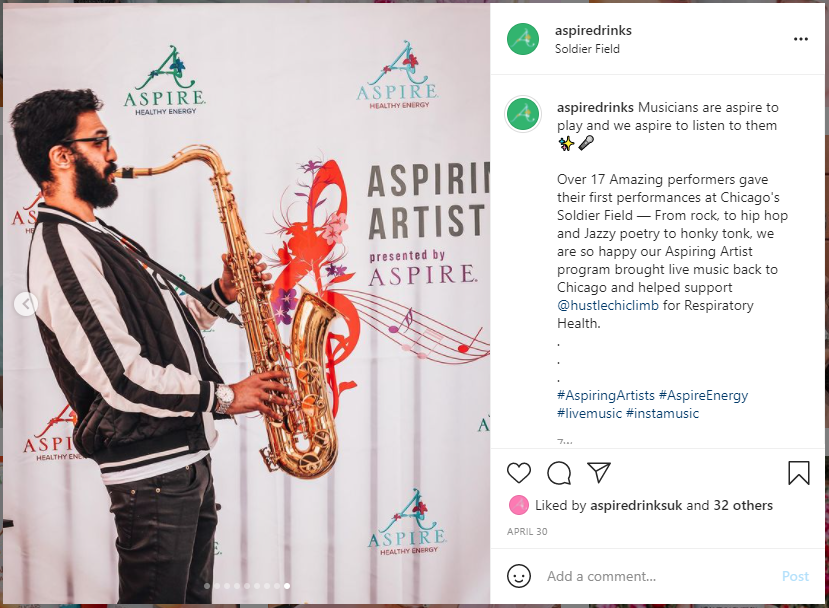Share post with paper plane icon
Viewport: 829px width, 608px height.
pyautogui.click(x=599, y=472)
